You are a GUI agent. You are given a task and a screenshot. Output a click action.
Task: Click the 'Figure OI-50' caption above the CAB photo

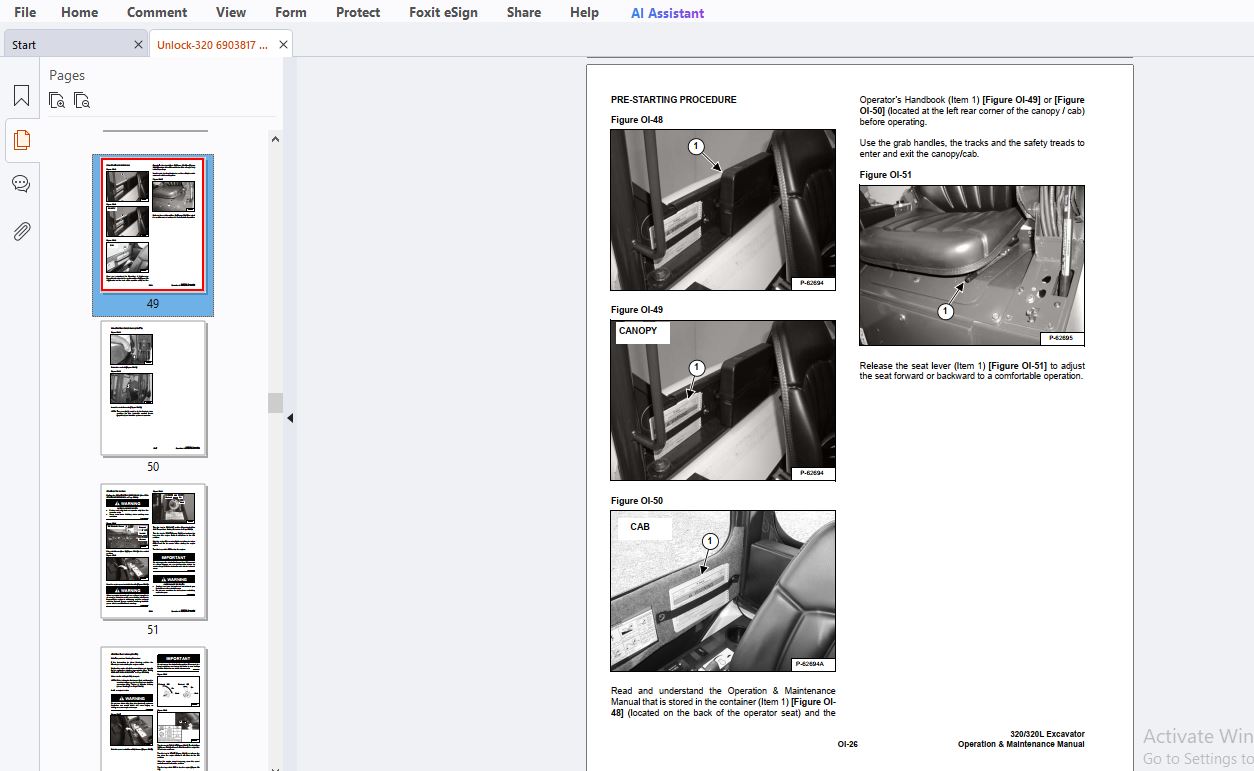point(637,501)
